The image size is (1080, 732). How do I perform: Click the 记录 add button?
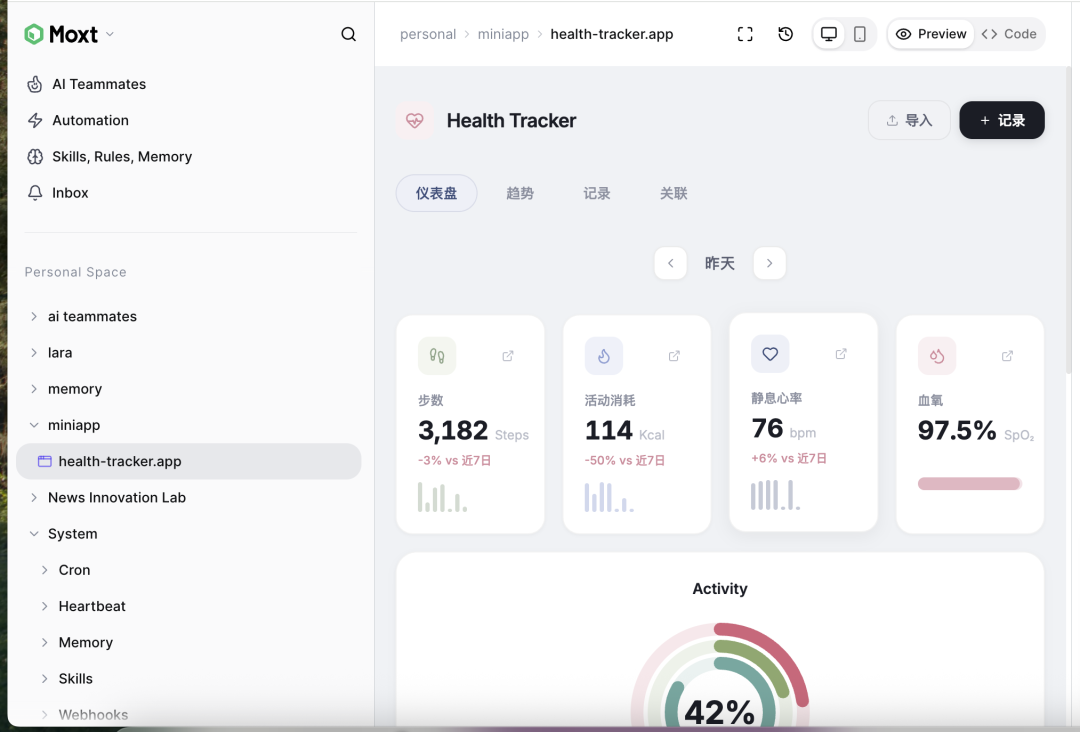pyautogui.click(x=1002, y=120)
